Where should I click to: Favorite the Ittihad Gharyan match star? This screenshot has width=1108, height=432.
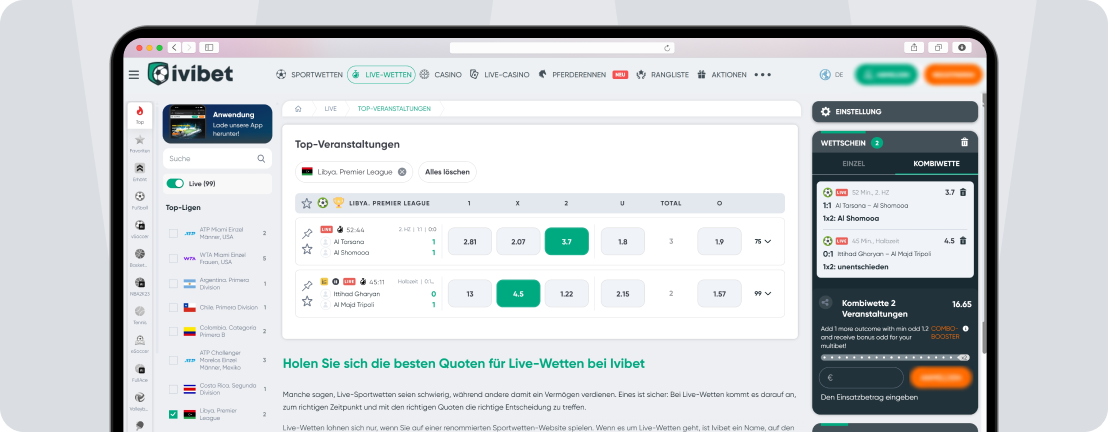pyautogui.click(x=307, y=301)
